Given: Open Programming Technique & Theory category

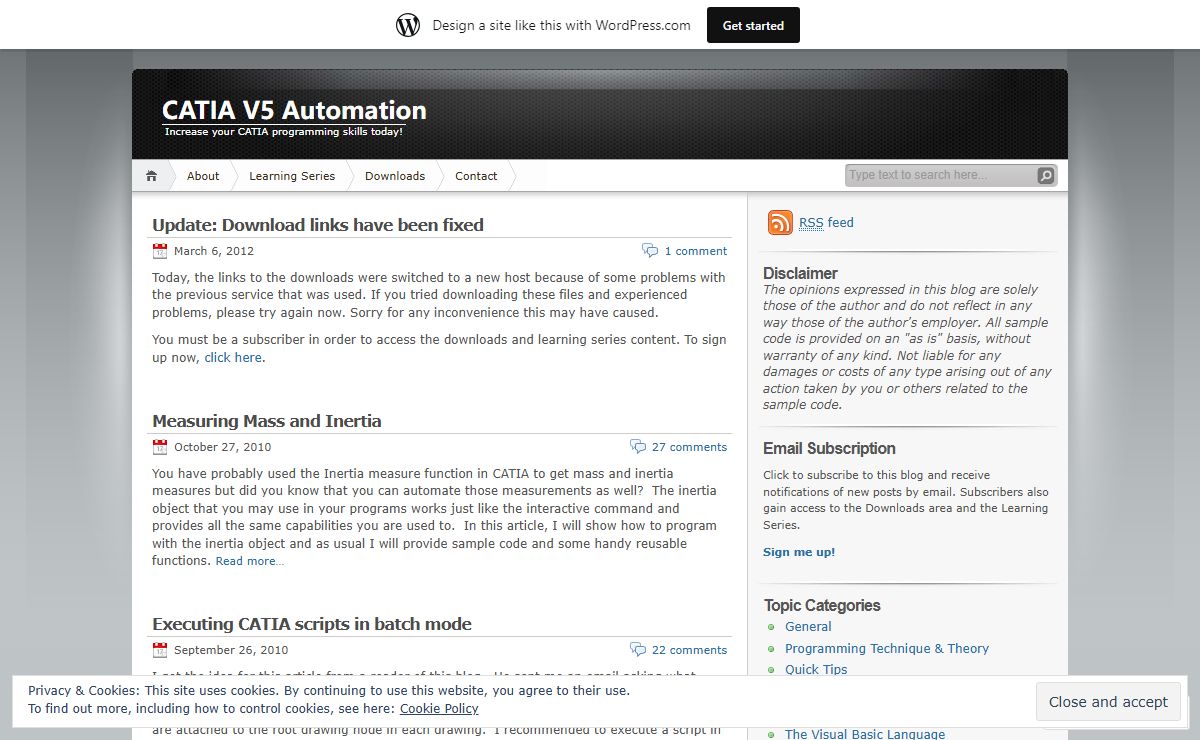Looking at the screenshot, I should pos(887,649).
